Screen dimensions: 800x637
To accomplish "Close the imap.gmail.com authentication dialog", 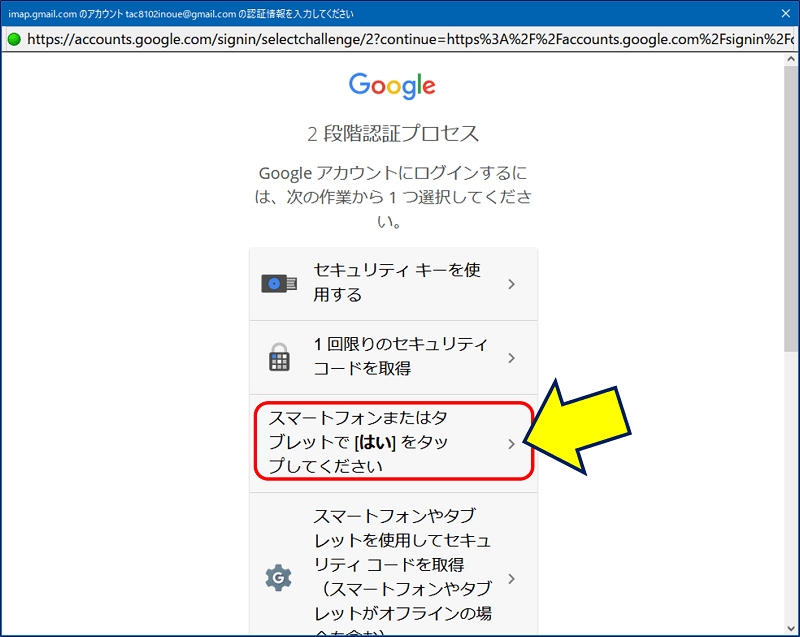I will [x=786, y=13].
